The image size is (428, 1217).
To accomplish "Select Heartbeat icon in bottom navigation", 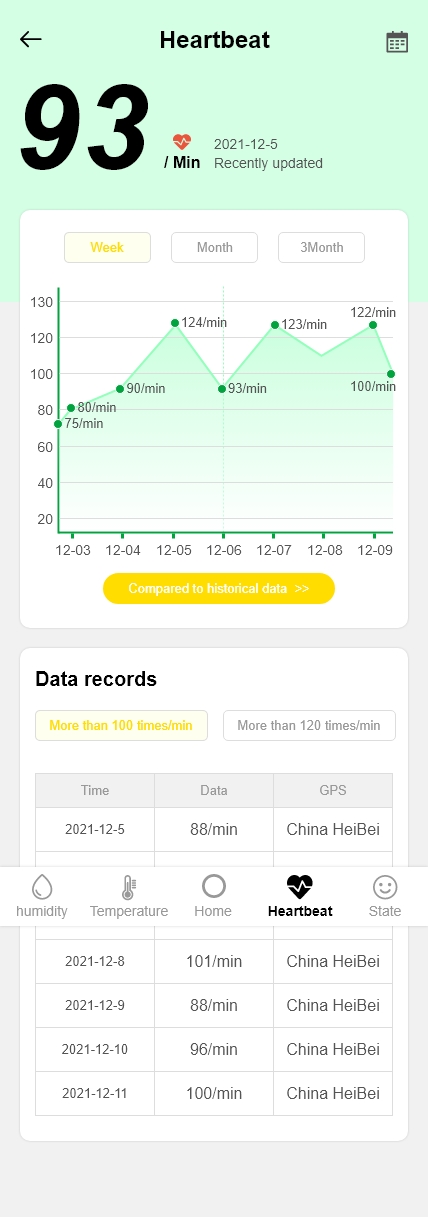I will pyautogui.click(x=300, y=886).
